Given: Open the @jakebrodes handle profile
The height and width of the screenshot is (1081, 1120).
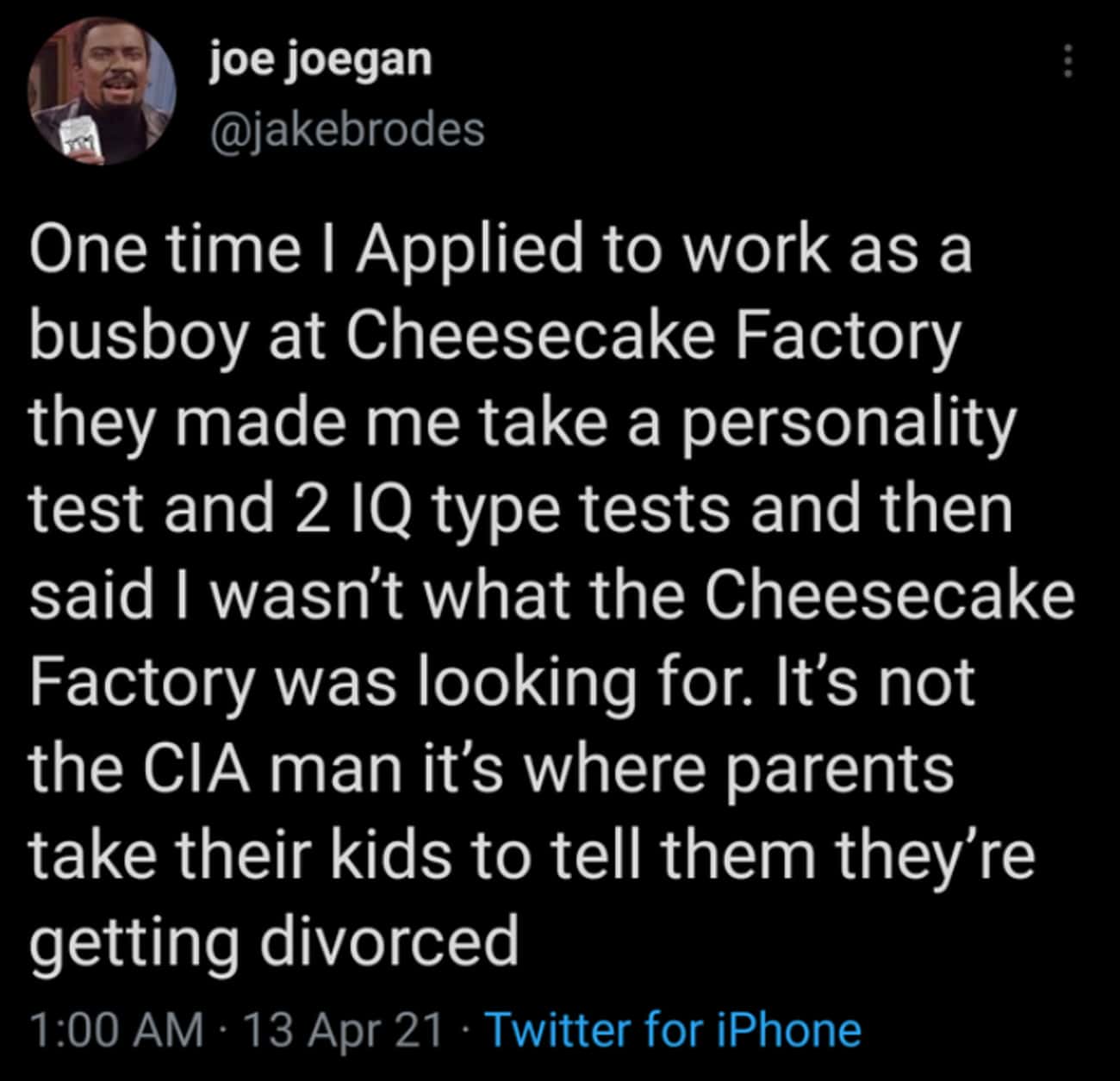Looking at the screenshot, I should coord(347,129).
